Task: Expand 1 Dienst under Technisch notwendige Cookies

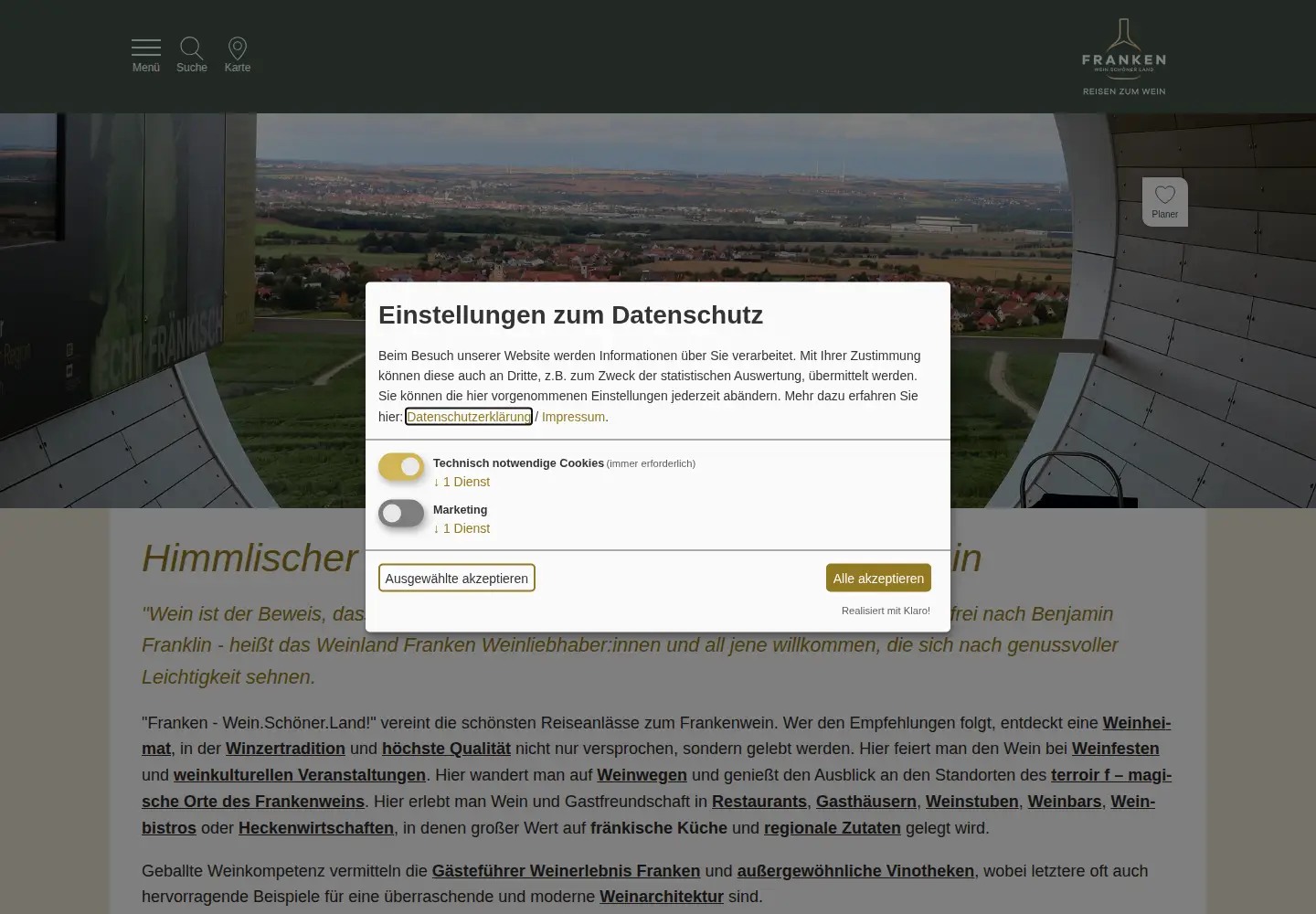Action: (x=462, y=482)
